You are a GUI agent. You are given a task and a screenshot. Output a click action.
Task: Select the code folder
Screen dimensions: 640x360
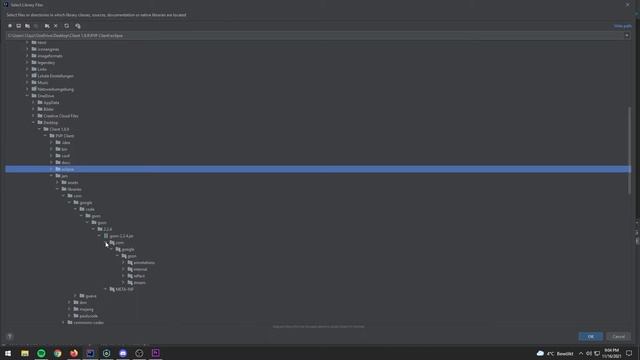pos(90,209)
